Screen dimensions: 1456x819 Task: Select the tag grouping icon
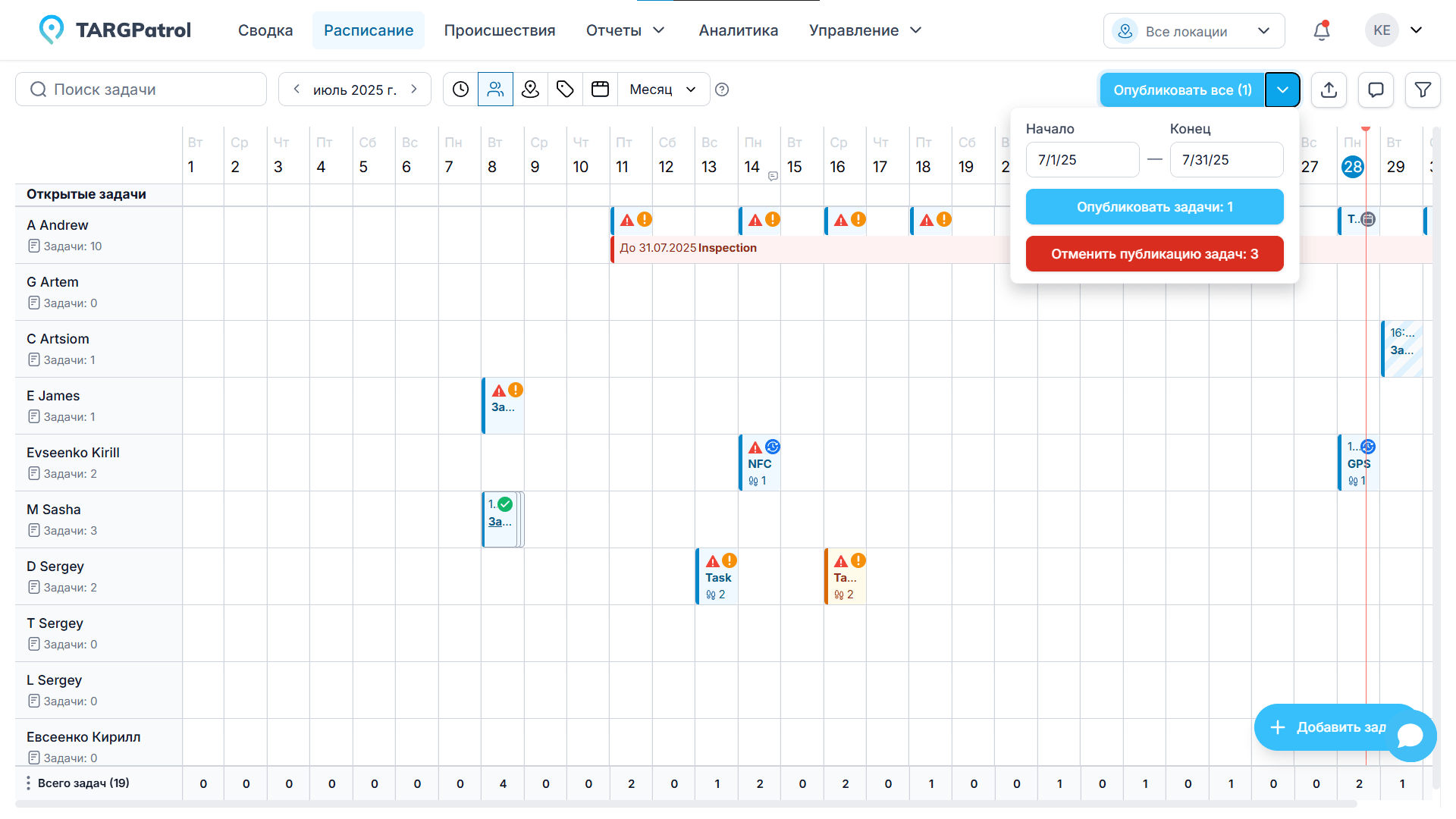coord(565,89)
